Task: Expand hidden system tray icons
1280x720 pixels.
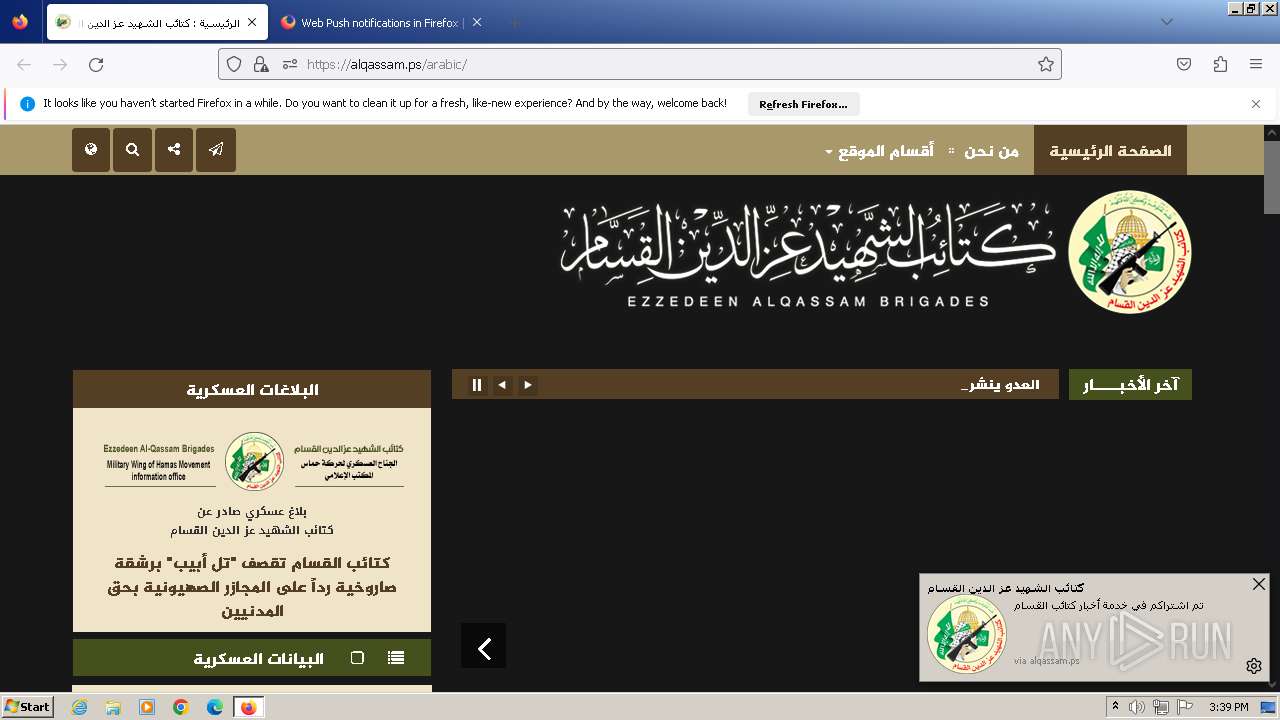Action: point(1116,707)
